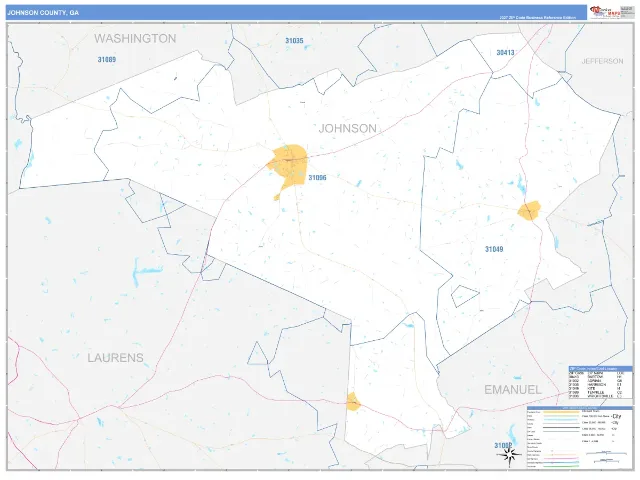This screenshot has width=640, height=480.
Task: Click ZIP code label 31035
Action: click(294, 41)
